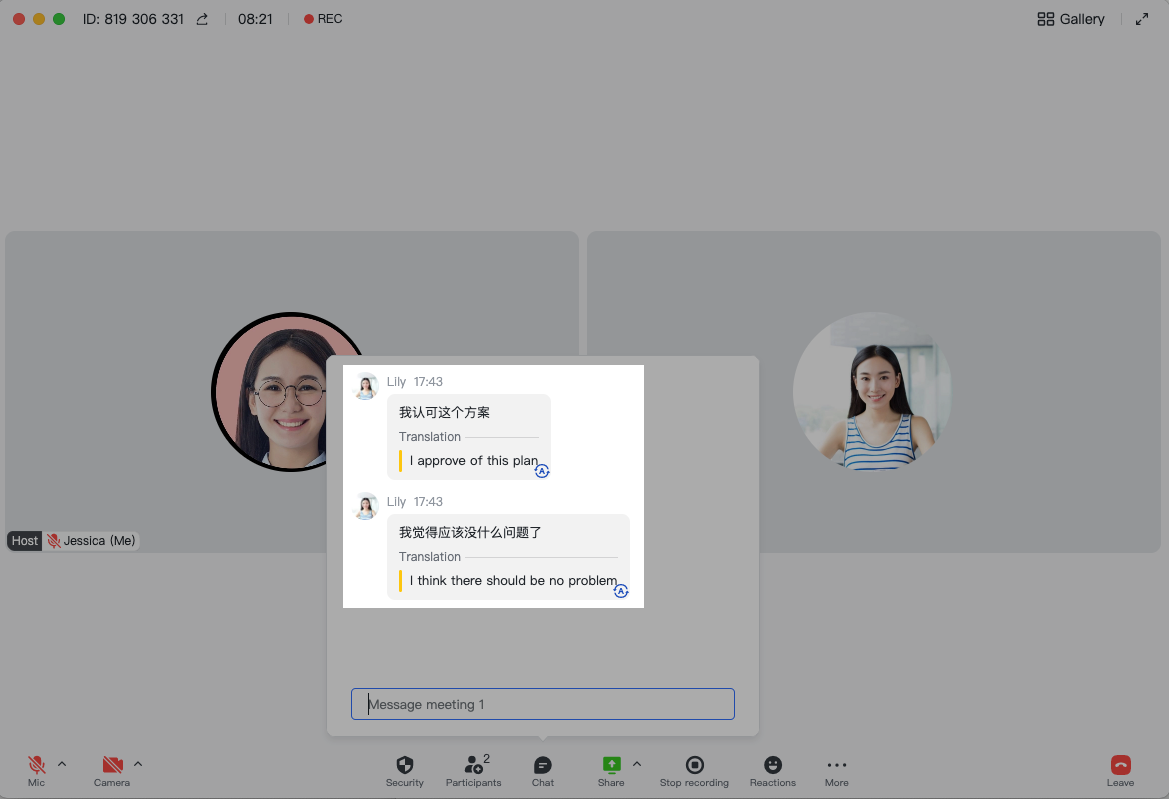The height and width of the screenshot is (799, 1169).
Task: Switch to Gallery view
Action: 1070,18
